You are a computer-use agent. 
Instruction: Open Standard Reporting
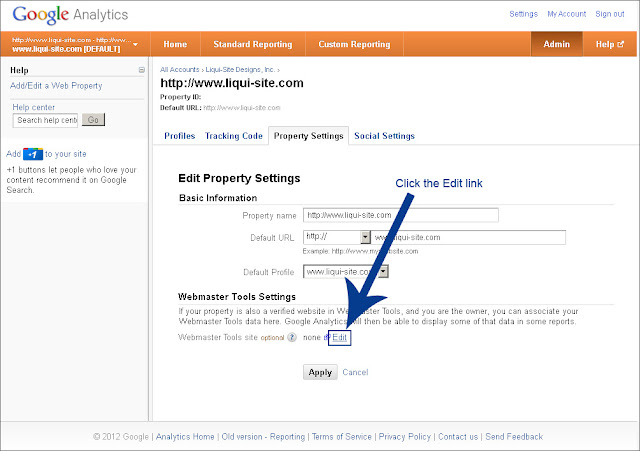pos(253,44)
